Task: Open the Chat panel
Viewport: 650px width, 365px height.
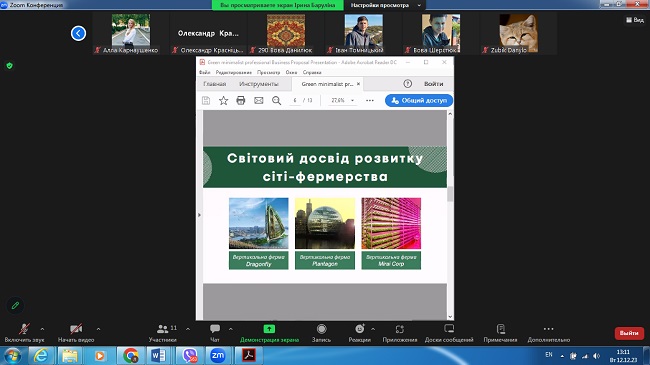Action: pyautogui.click(x=215, y=333)
